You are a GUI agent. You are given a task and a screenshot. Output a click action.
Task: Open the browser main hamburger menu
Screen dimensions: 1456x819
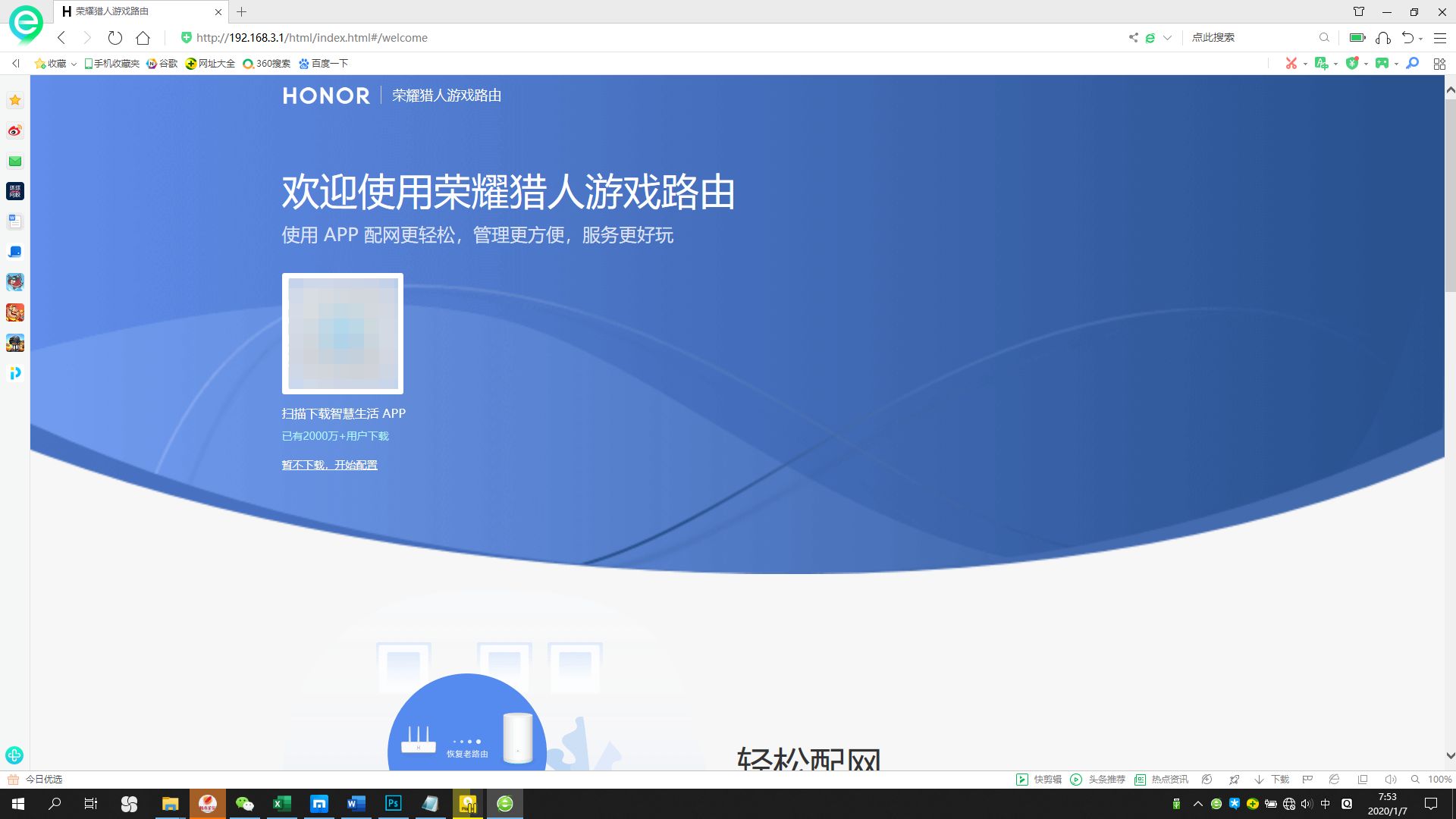1440,38
